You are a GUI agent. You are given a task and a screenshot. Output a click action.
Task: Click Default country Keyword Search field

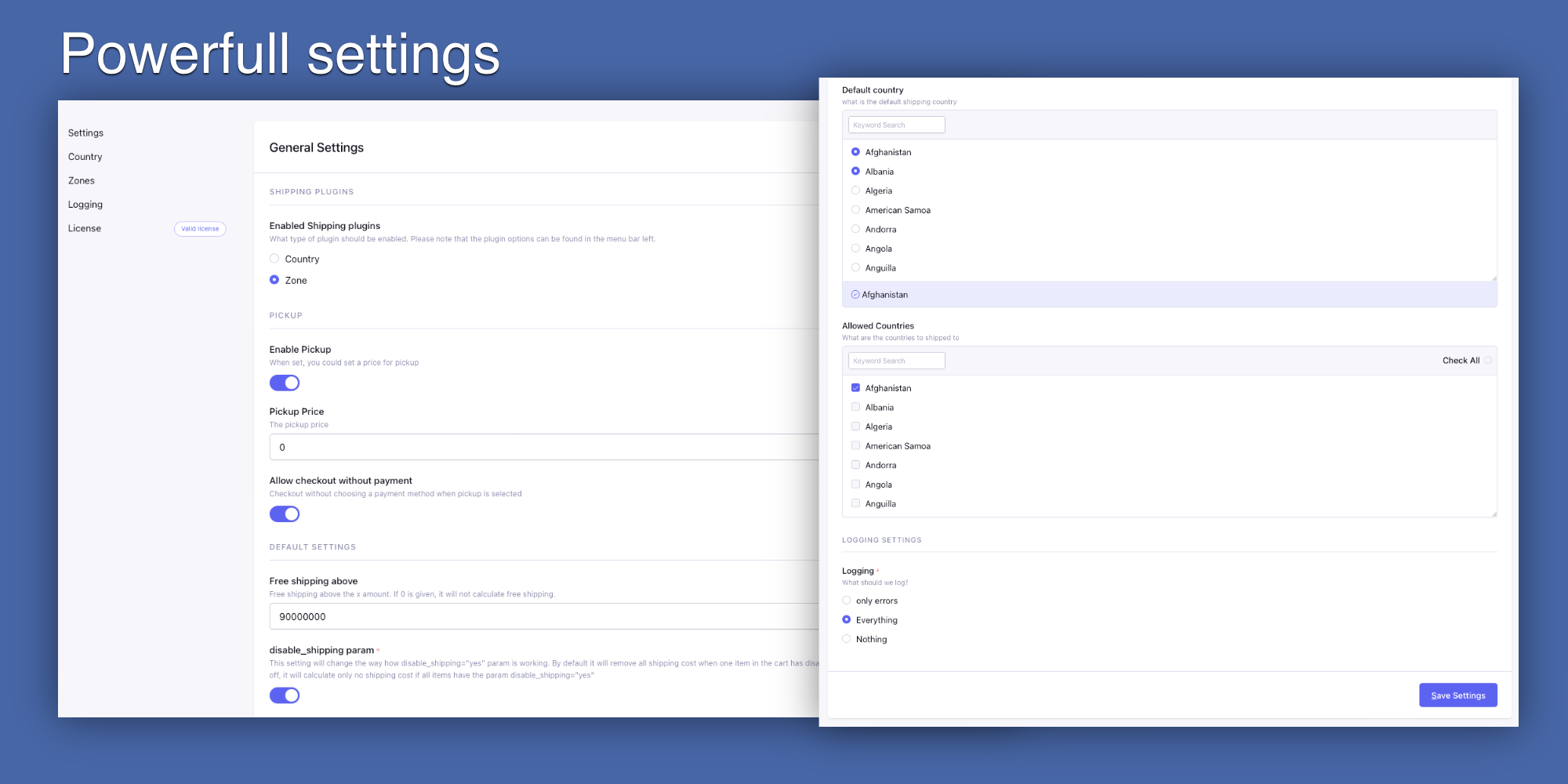(896, 125)
